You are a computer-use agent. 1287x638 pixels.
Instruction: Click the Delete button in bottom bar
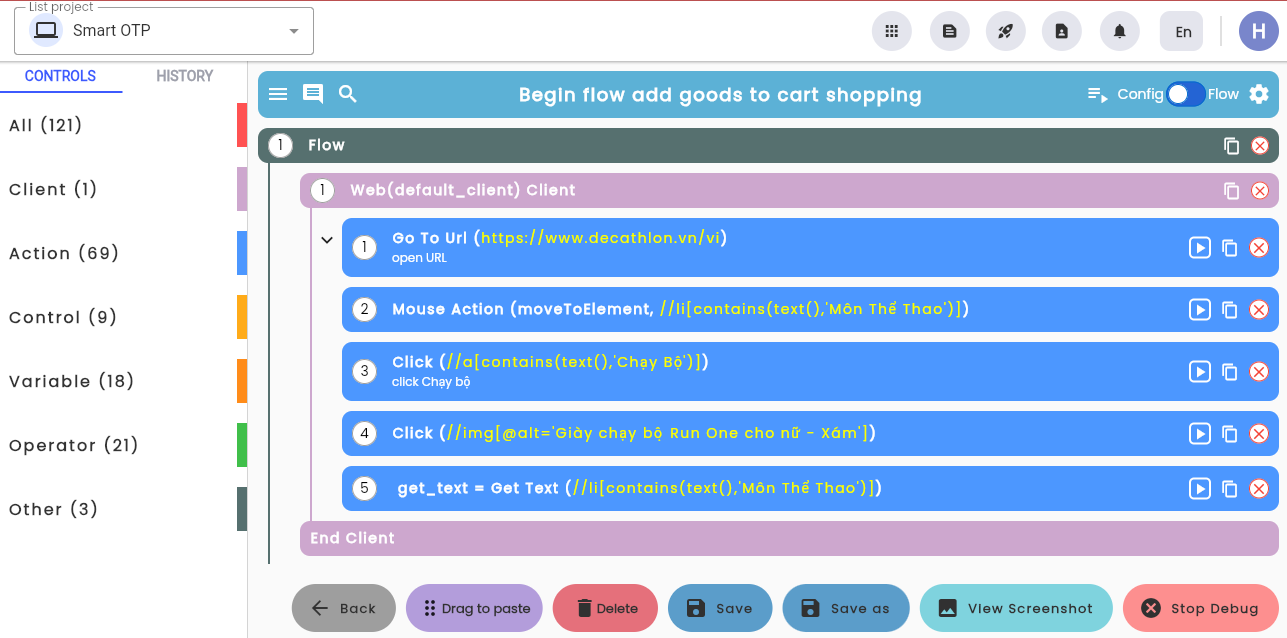pos(605,608)
